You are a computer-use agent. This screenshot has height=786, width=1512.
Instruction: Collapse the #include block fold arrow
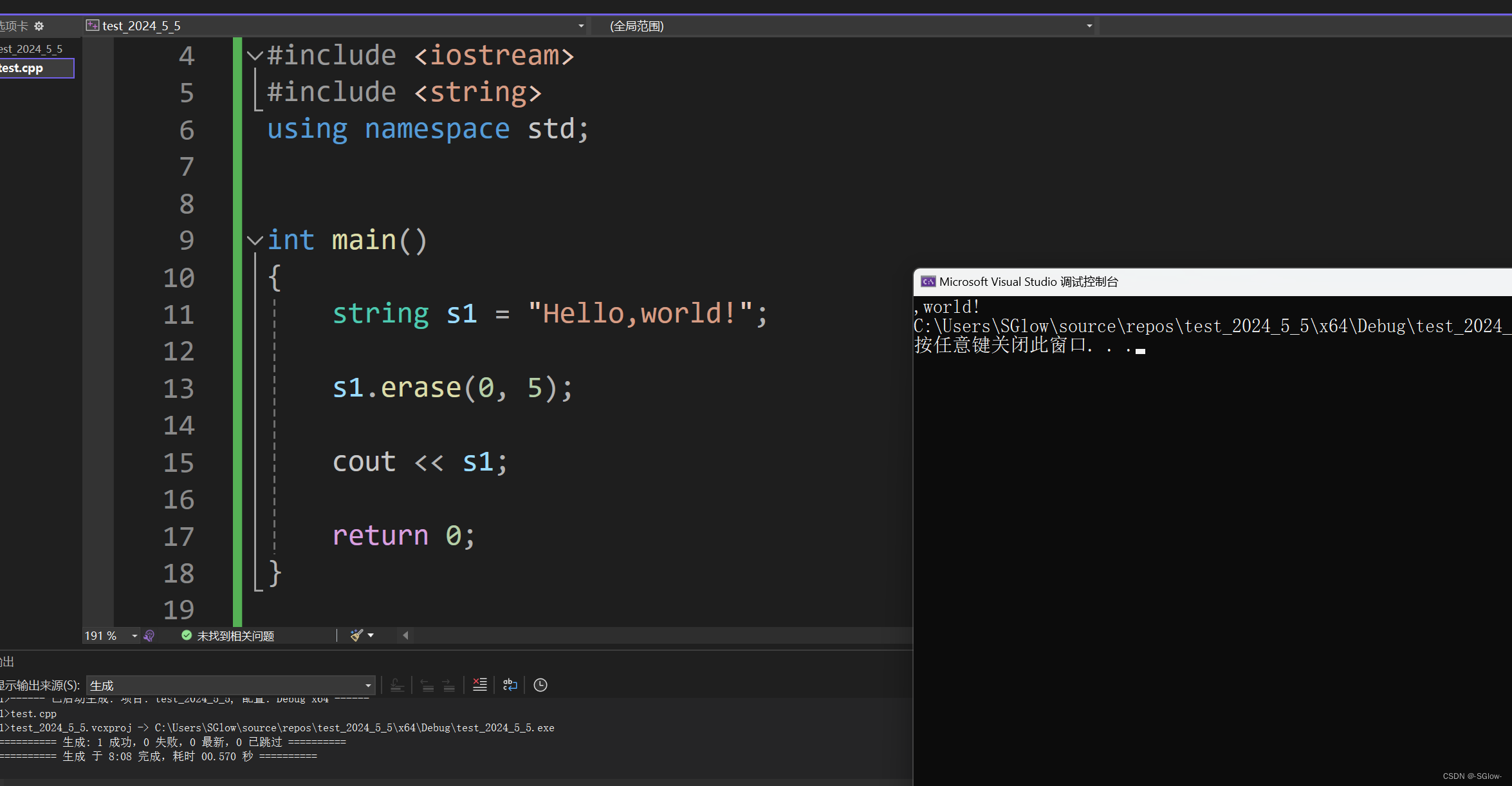coord(255,56)
